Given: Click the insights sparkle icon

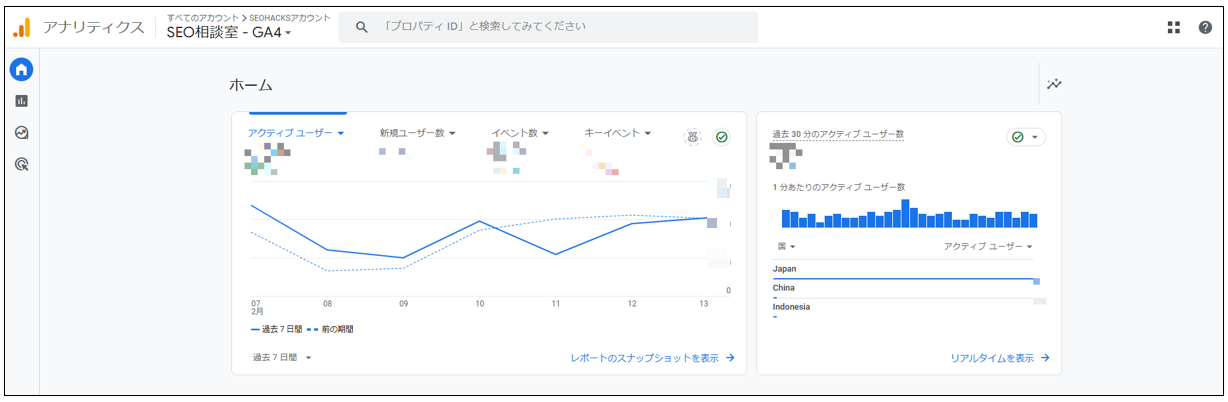Looking at the screenshot, I should click(x=1054, y=85).
